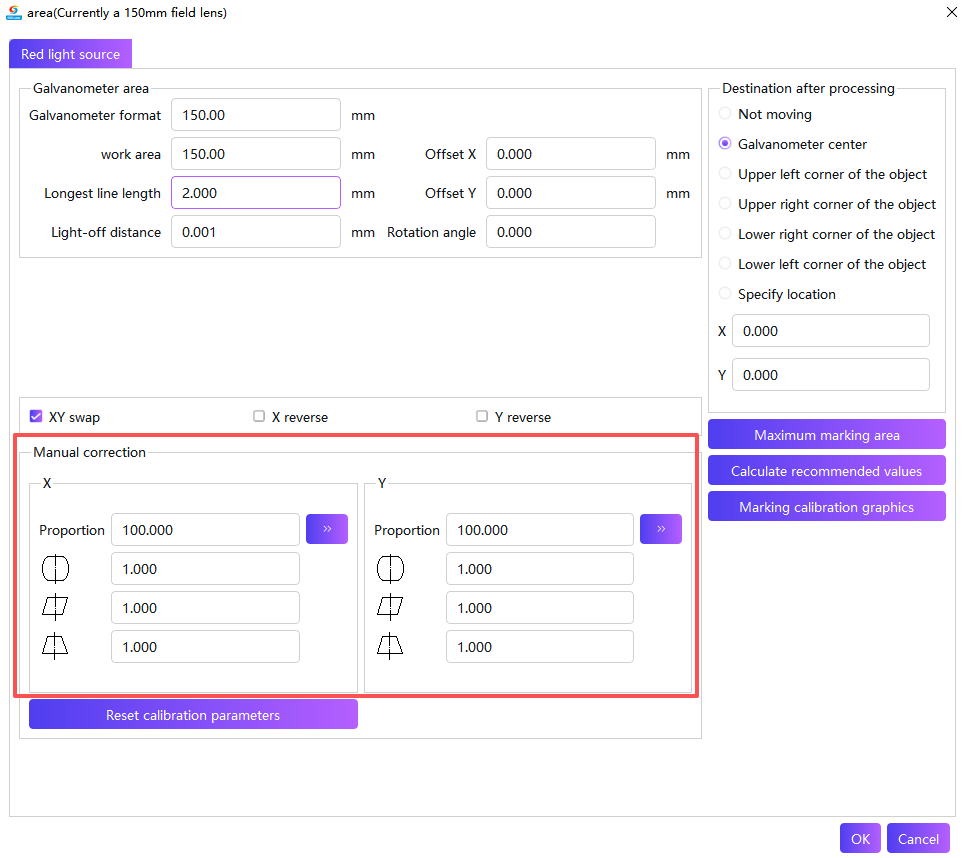Focus the work area field
Image resolution: width=967 pixels, height=858 pixels.
pyautogui.click(x=256, y=154)
